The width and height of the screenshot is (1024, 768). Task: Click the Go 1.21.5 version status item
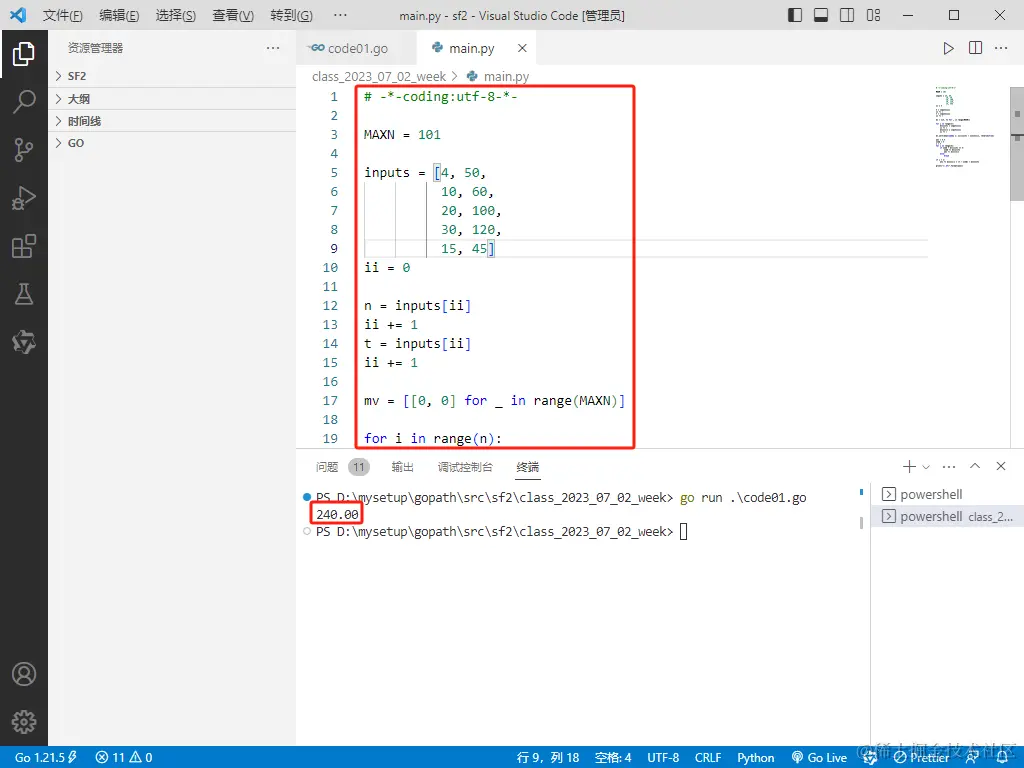coord(46,757)
